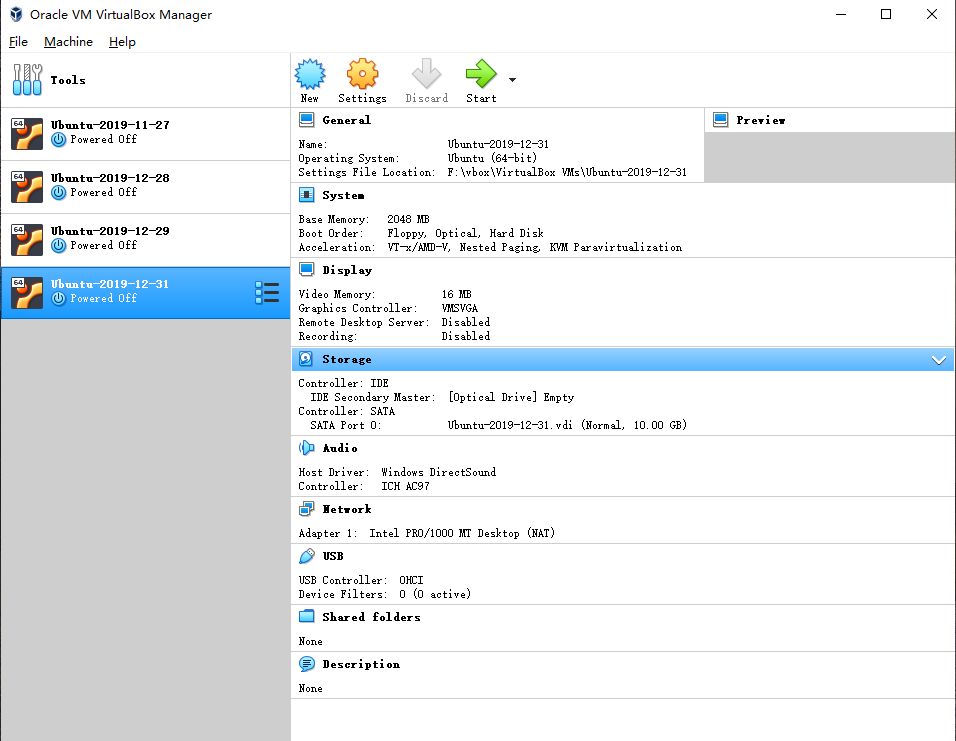Image resolution: width=956 pixels, height=741 pixels.
Task: Open the Description section header link
Action: click(x=361, y=664)
